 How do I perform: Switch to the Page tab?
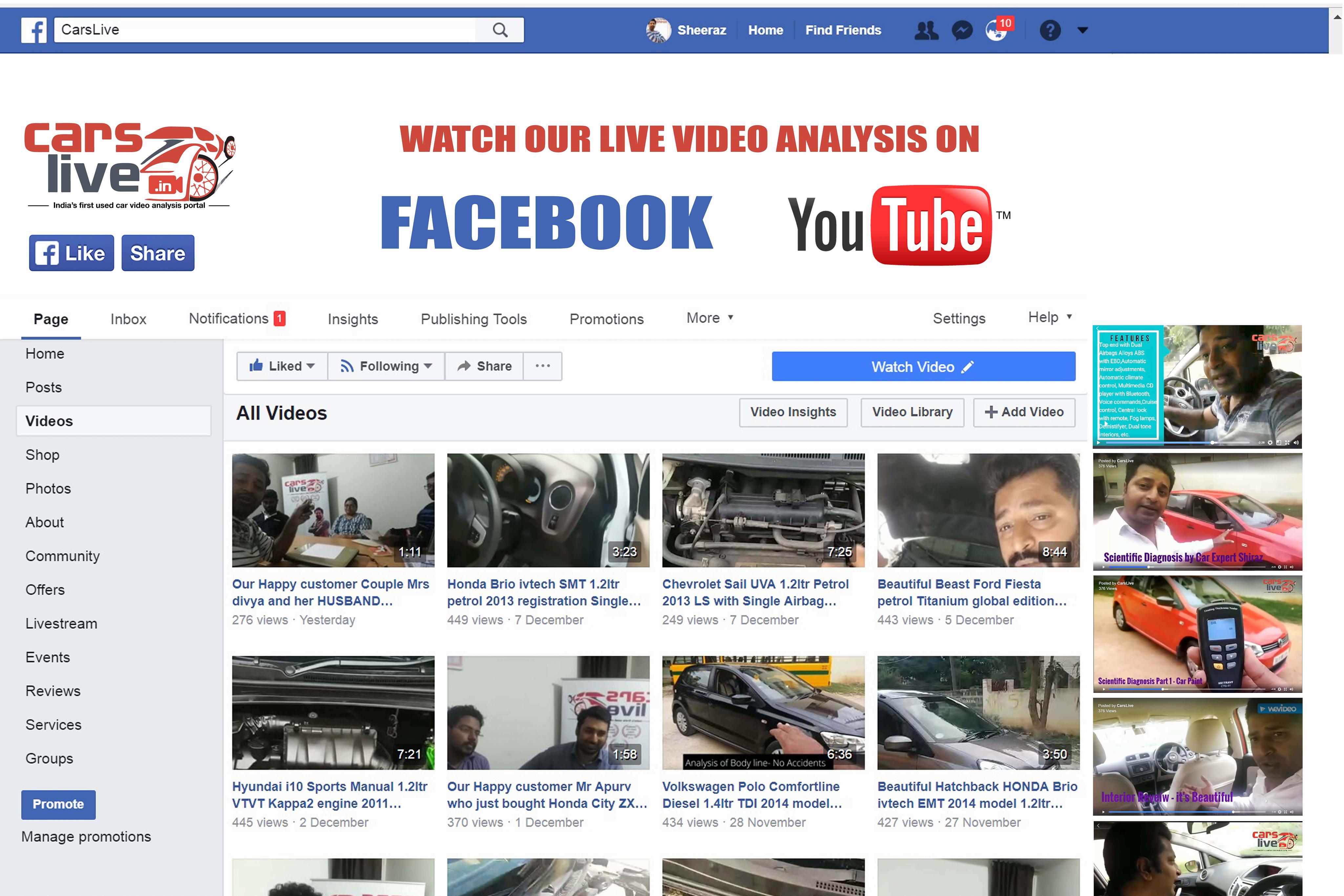click(51, 319)
